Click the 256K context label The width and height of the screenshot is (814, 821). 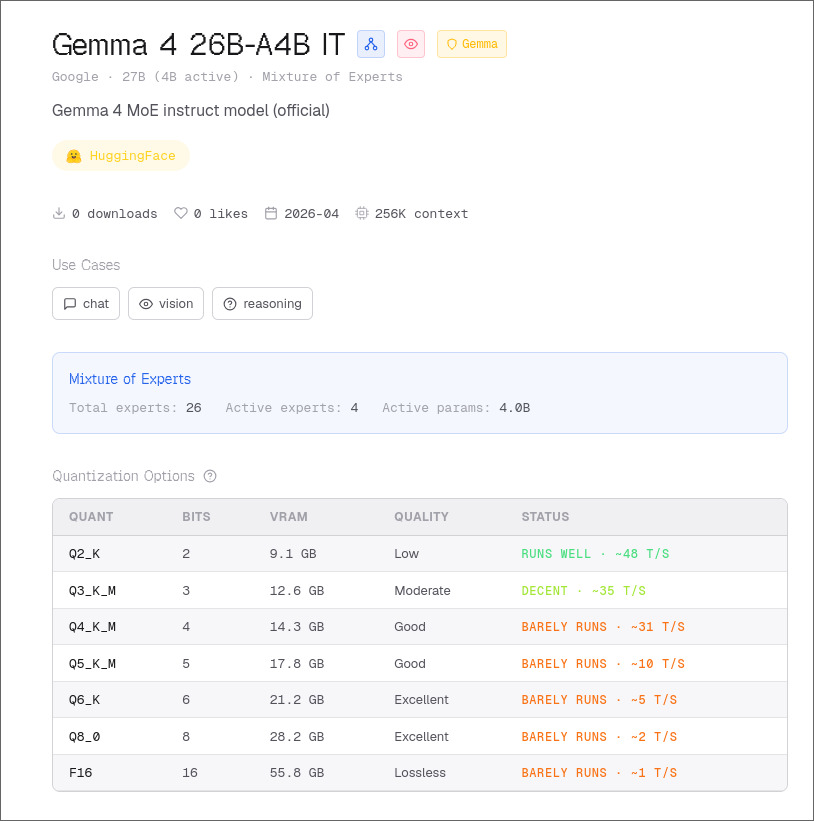coord(421,214)
